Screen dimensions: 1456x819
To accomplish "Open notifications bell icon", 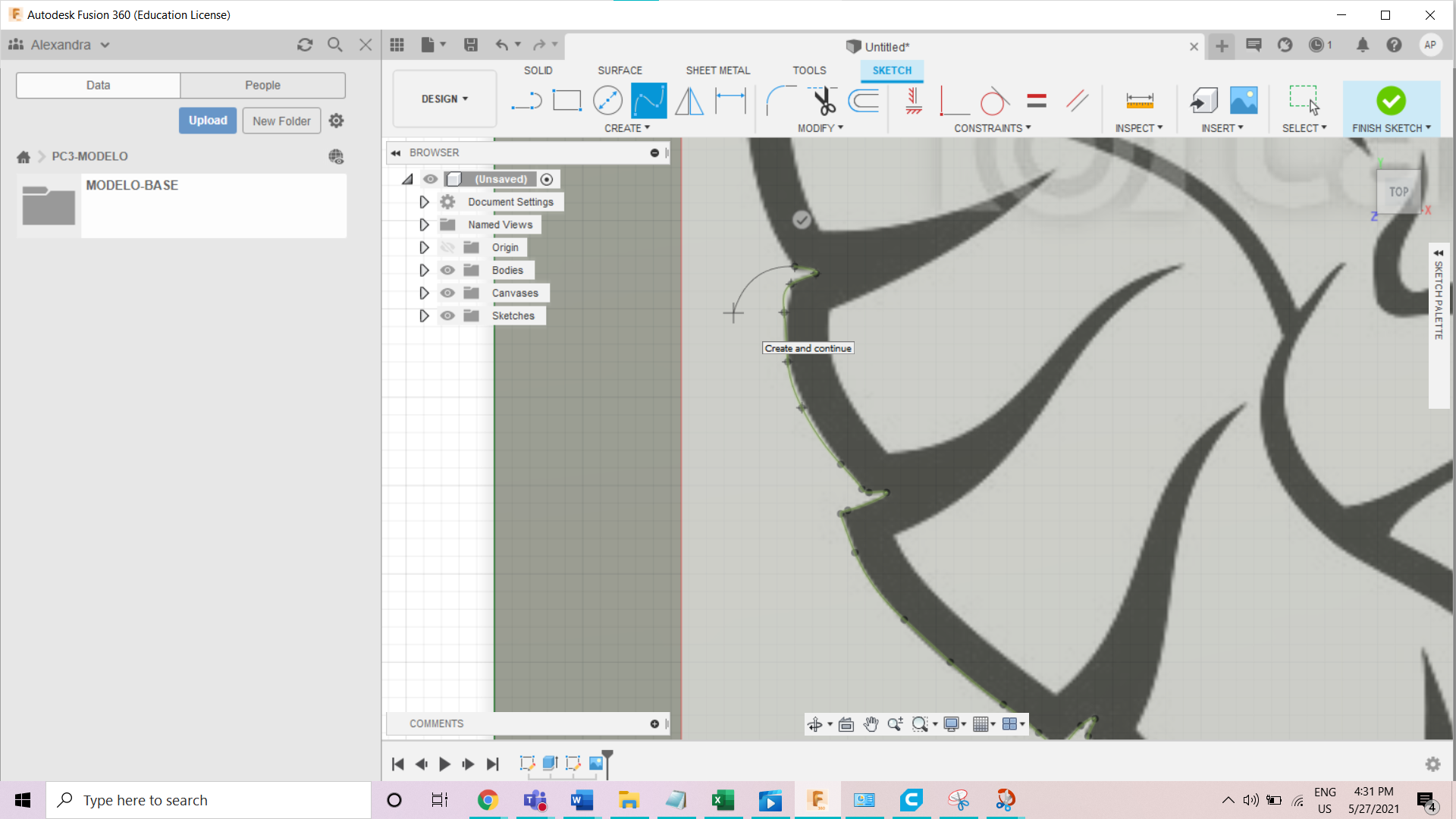I will pos(1363,45).
